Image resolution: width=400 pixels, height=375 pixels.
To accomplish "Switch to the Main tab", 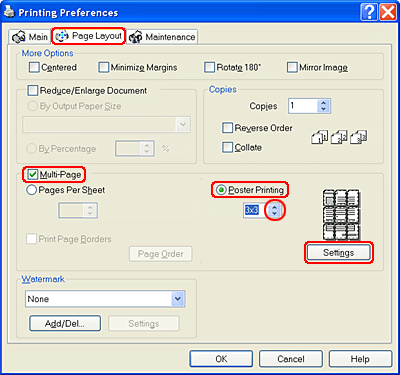I will (x=30, y=37).
